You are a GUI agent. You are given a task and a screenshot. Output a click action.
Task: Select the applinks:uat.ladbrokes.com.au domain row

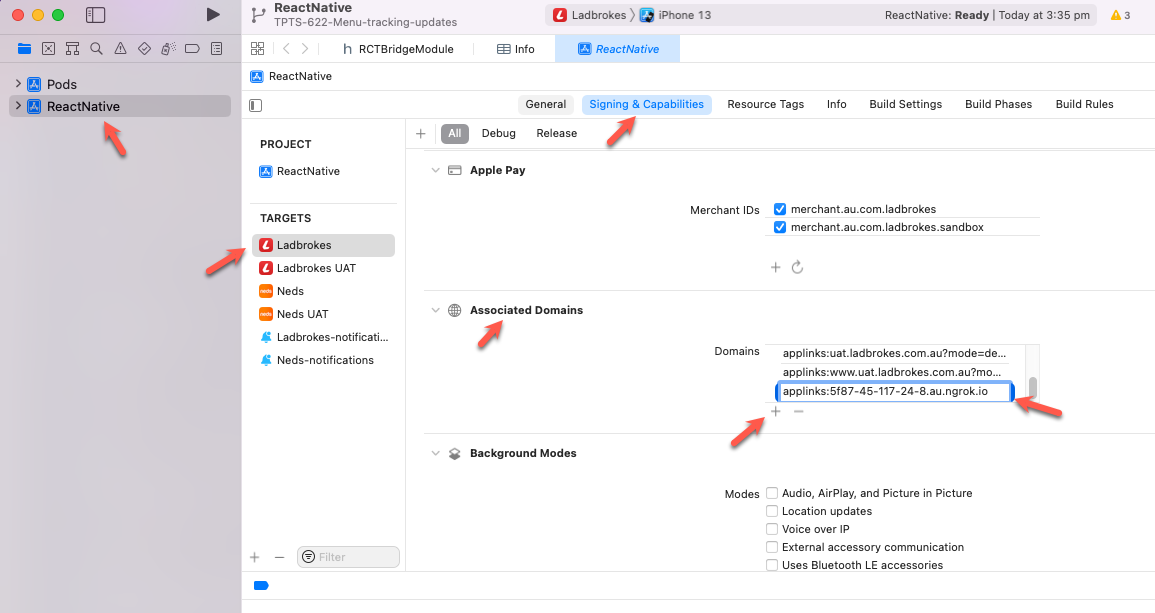[x=895, y=354]
